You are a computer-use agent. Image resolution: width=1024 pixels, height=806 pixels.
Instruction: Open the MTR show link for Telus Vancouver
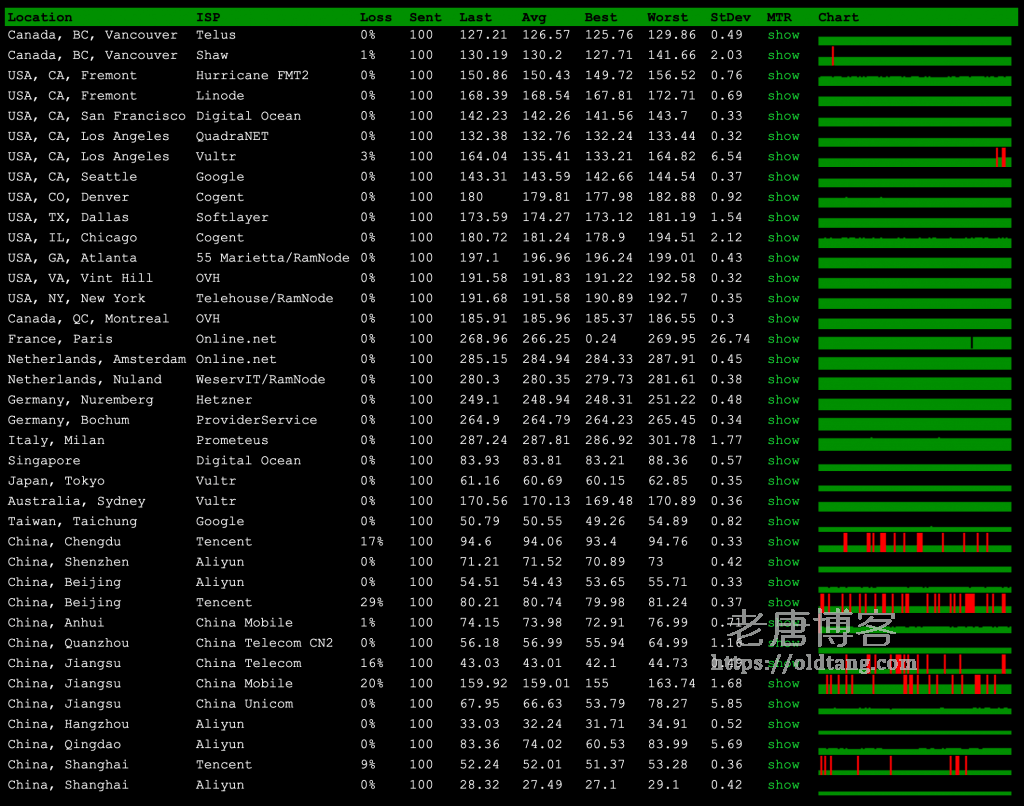click(783, 35)
